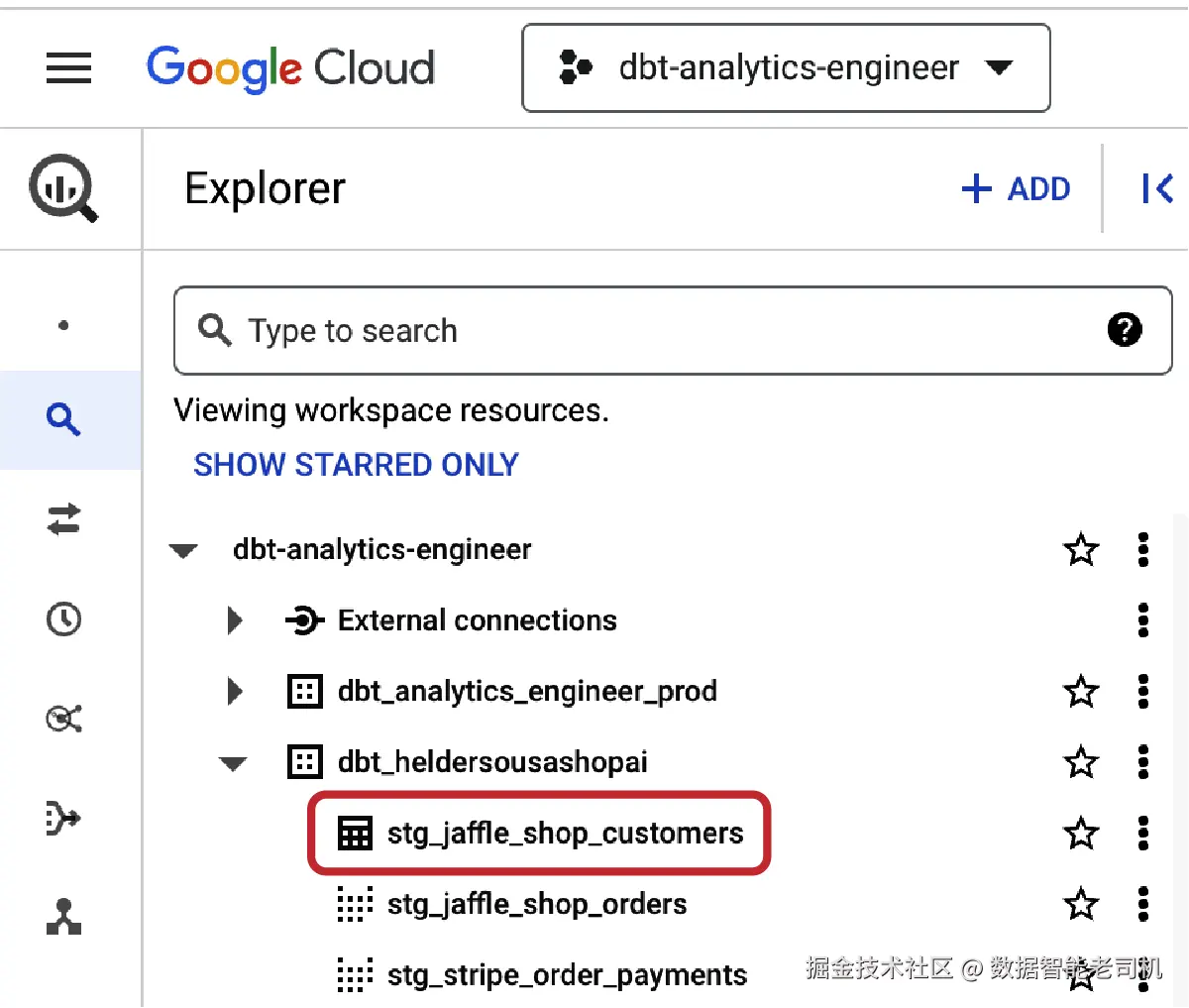Click the "Viewing workspace resources." text

point(391,409)
